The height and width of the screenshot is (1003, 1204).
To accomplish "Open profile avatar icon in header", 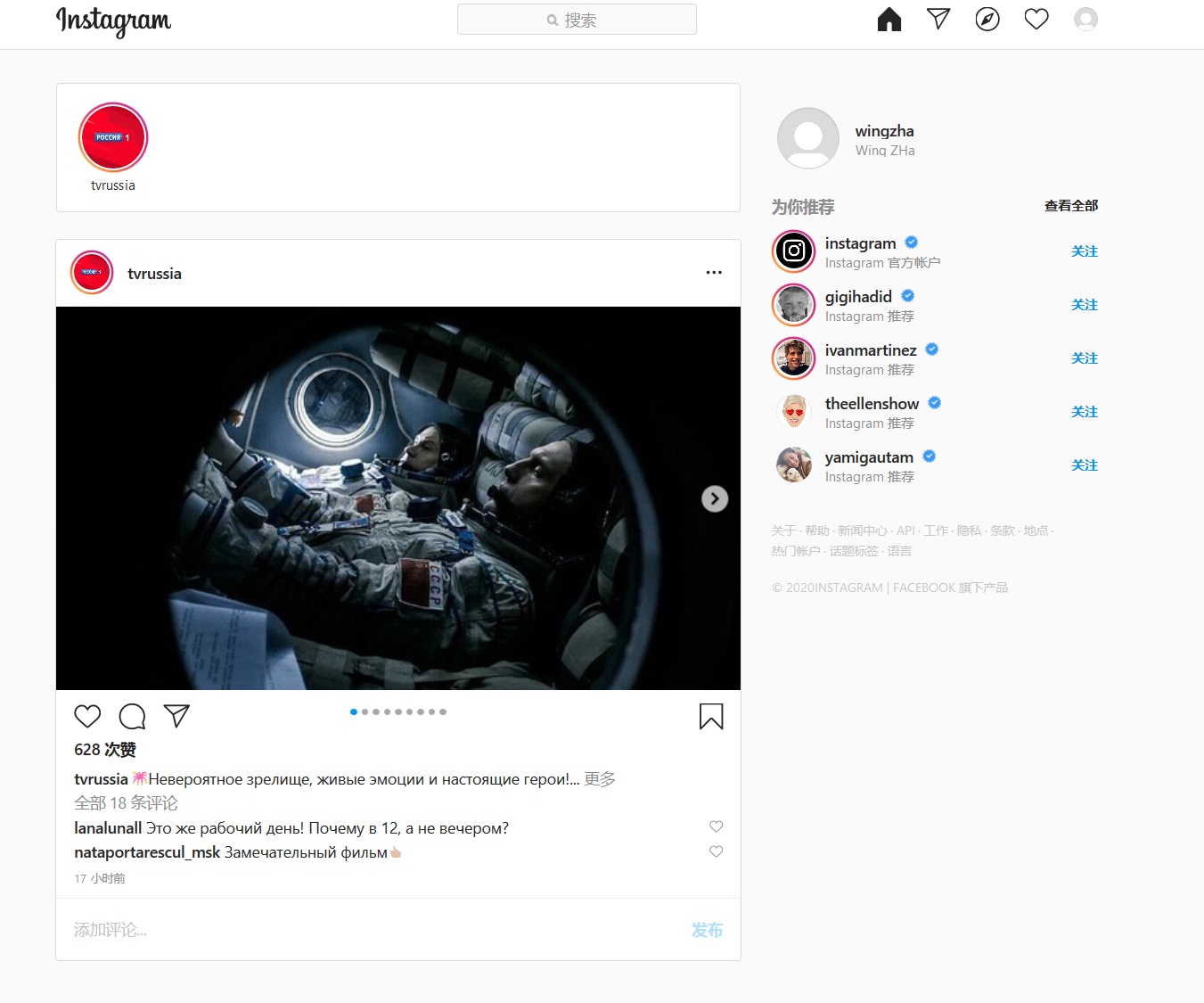I will 1085,20.
